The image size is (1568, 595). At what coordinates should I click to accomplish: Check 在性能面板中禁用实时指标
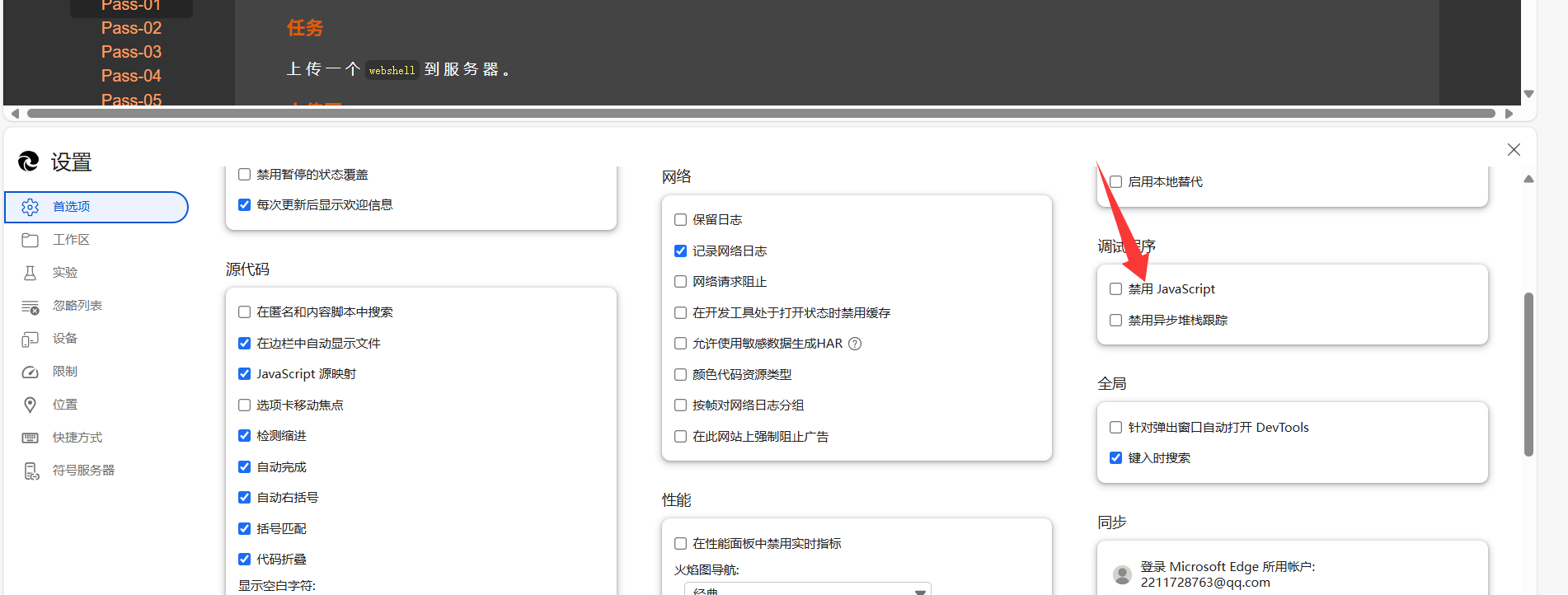click(x=680, y=544)
